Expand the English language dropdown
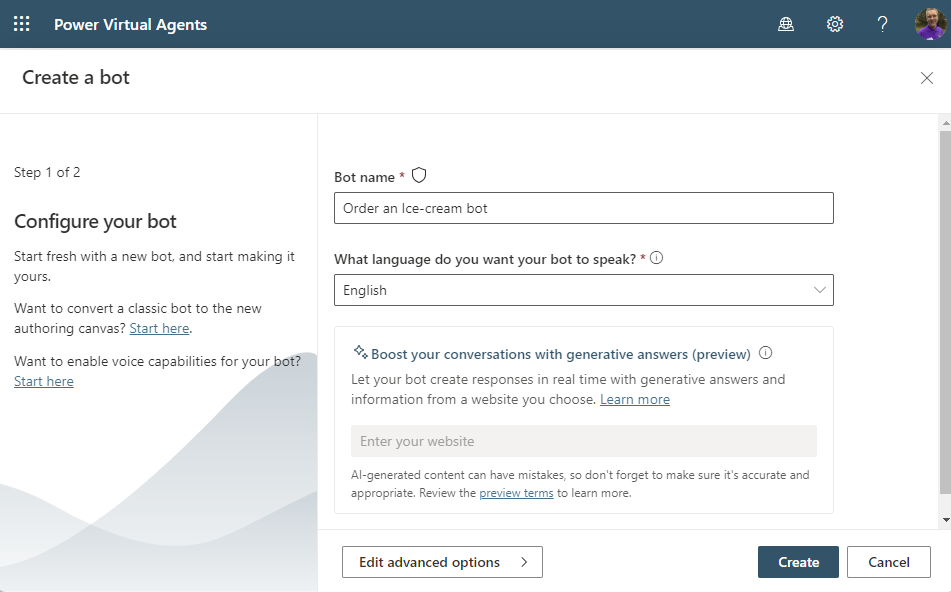Image resolution: width=951 pixels, height=592 pixels. pyautogui.click(x=583, y=290)
